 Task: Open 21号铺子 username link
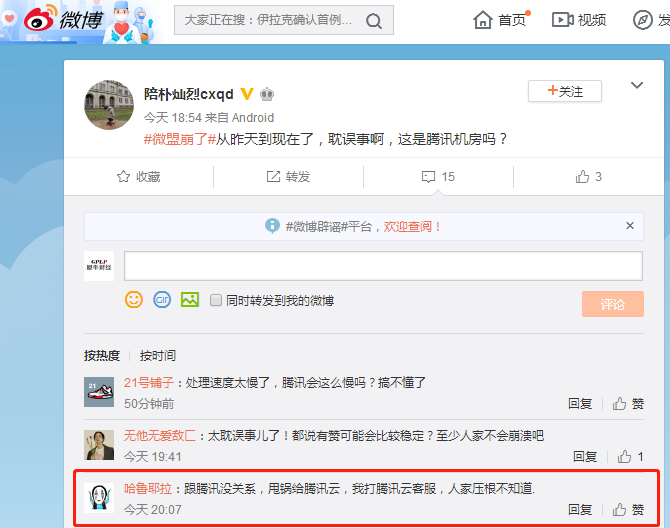[x=149, y=382]
